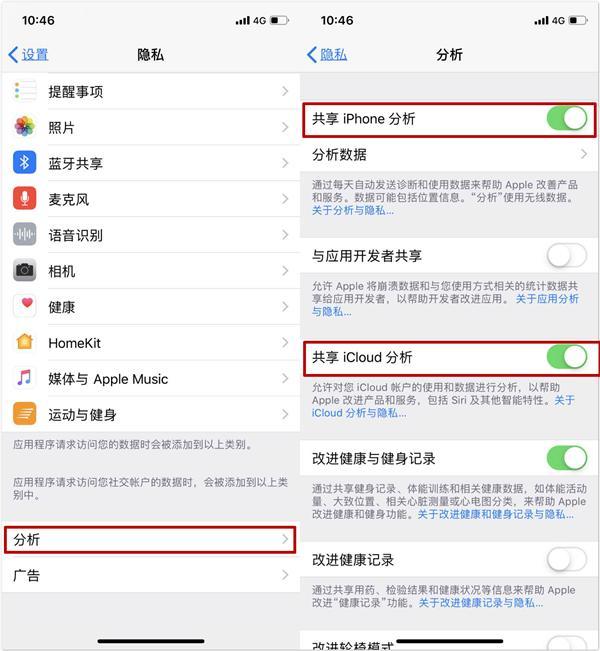
Task: Tap the Health heart icon
Action: (x=24, y=306)
